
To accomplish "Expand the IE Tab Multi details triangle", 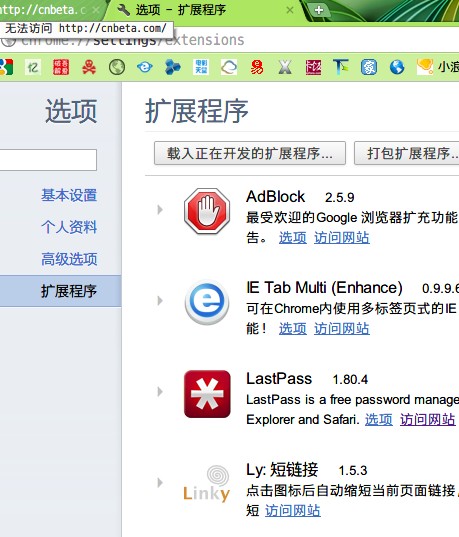I will pyautogui.click(x=160, y=301).
